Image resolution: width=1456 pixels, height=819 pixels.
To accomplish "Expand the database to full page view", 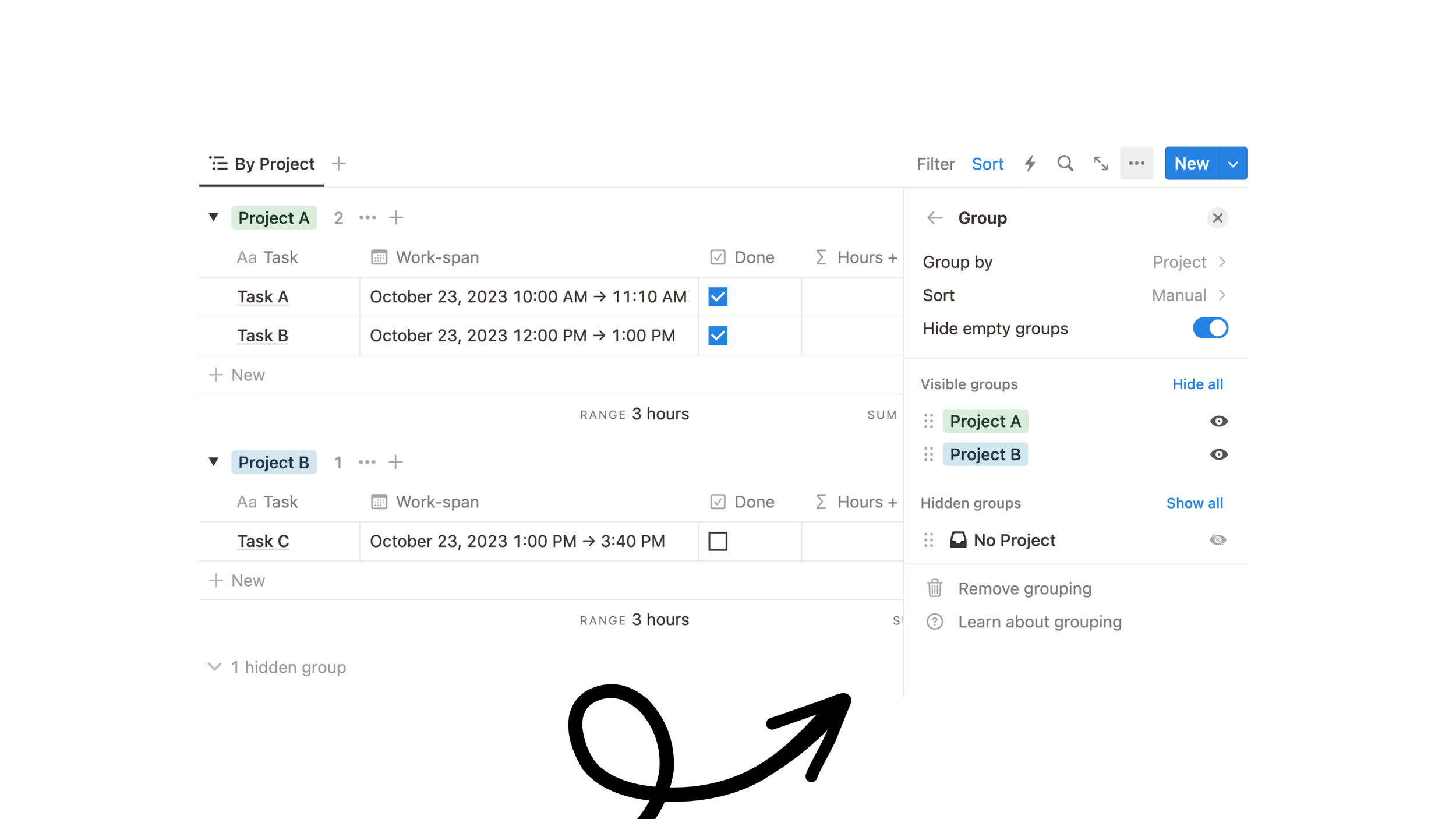I will pyautogui.click(x=1101, y=164).
